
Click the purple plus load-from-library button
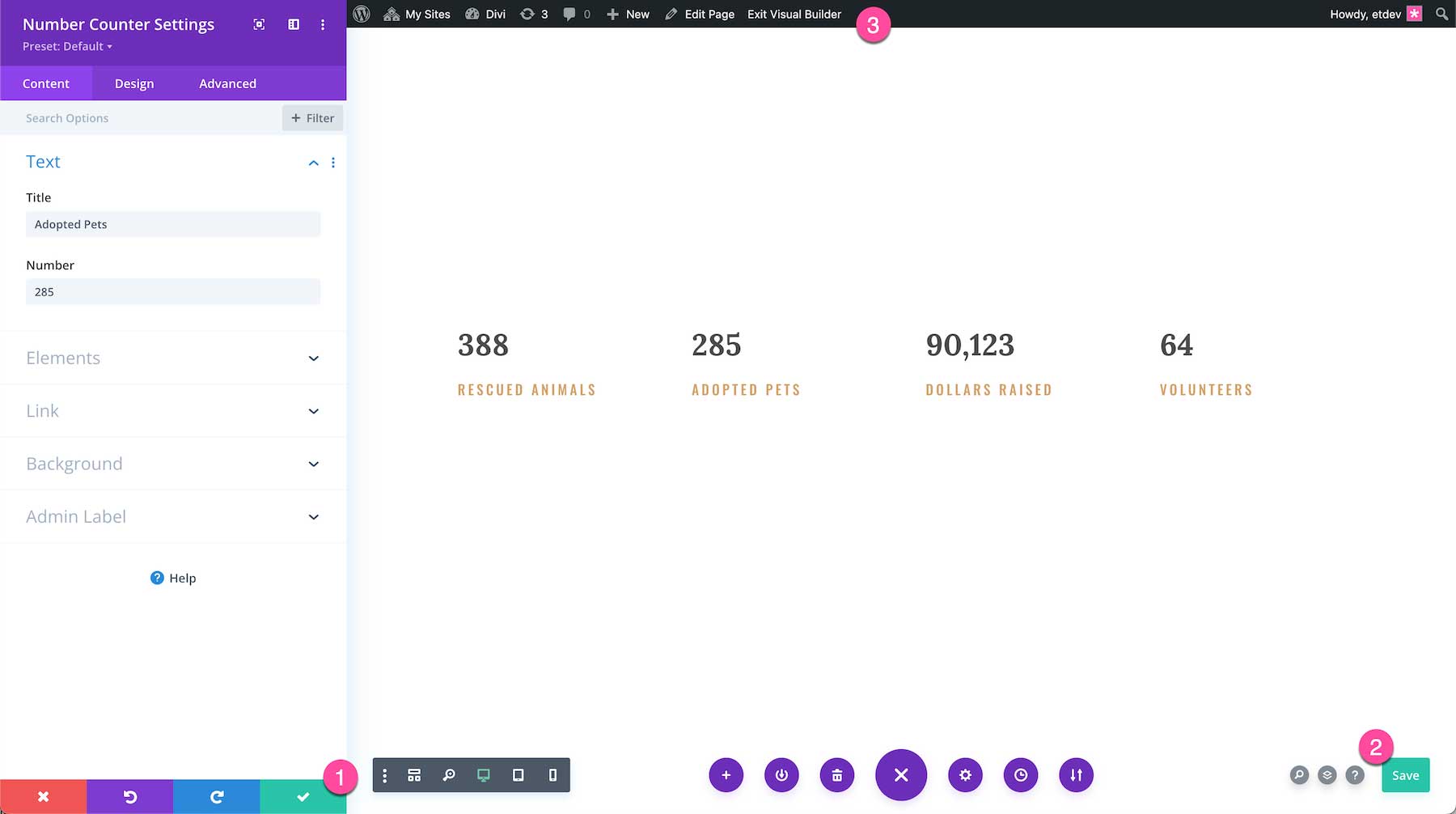point(726,775)
